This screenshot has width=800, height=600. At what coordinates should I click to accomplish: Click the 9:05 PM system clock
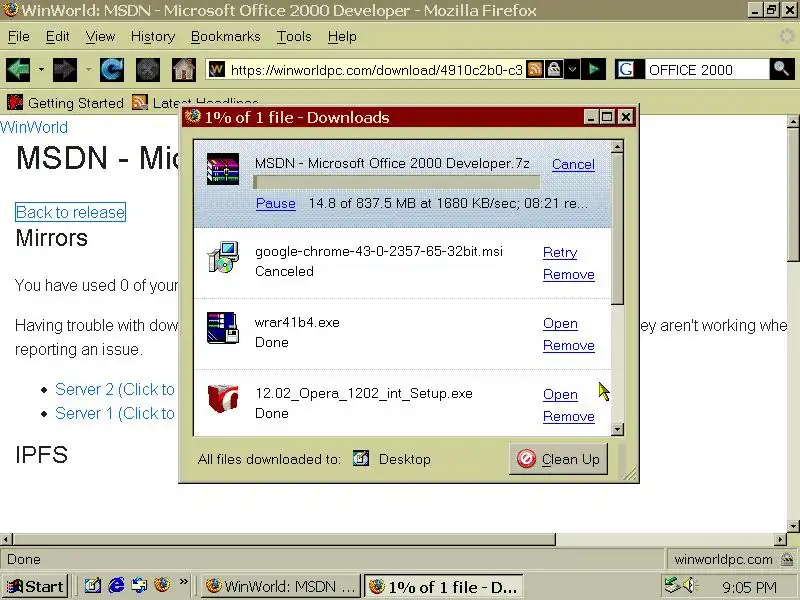(x=749, y=587)
